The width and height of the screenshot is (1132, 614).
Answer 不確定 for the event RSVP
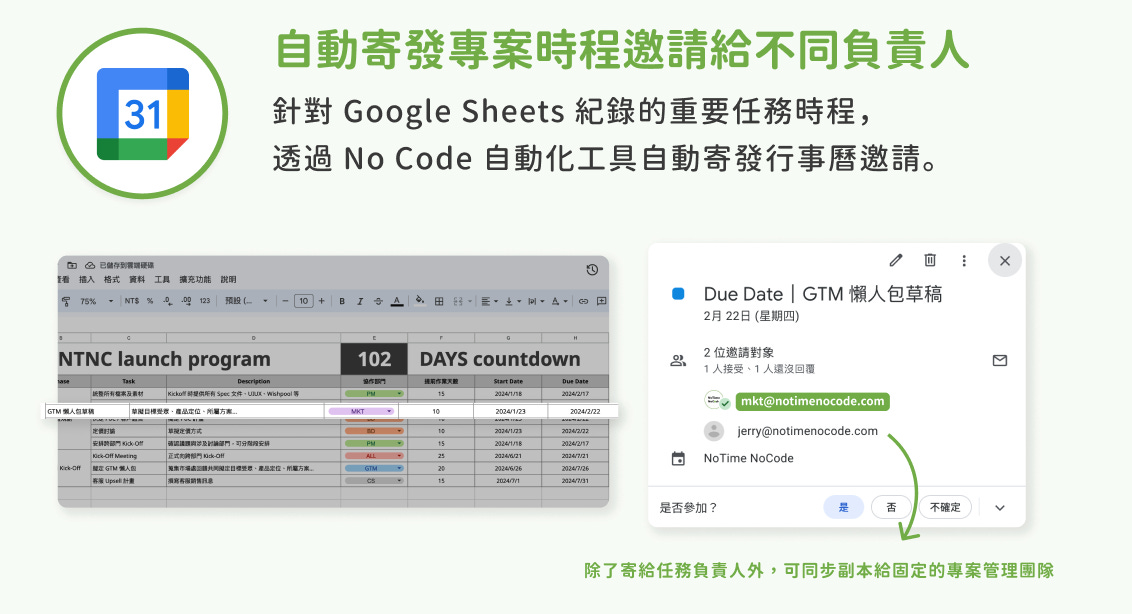coord(945,507)
